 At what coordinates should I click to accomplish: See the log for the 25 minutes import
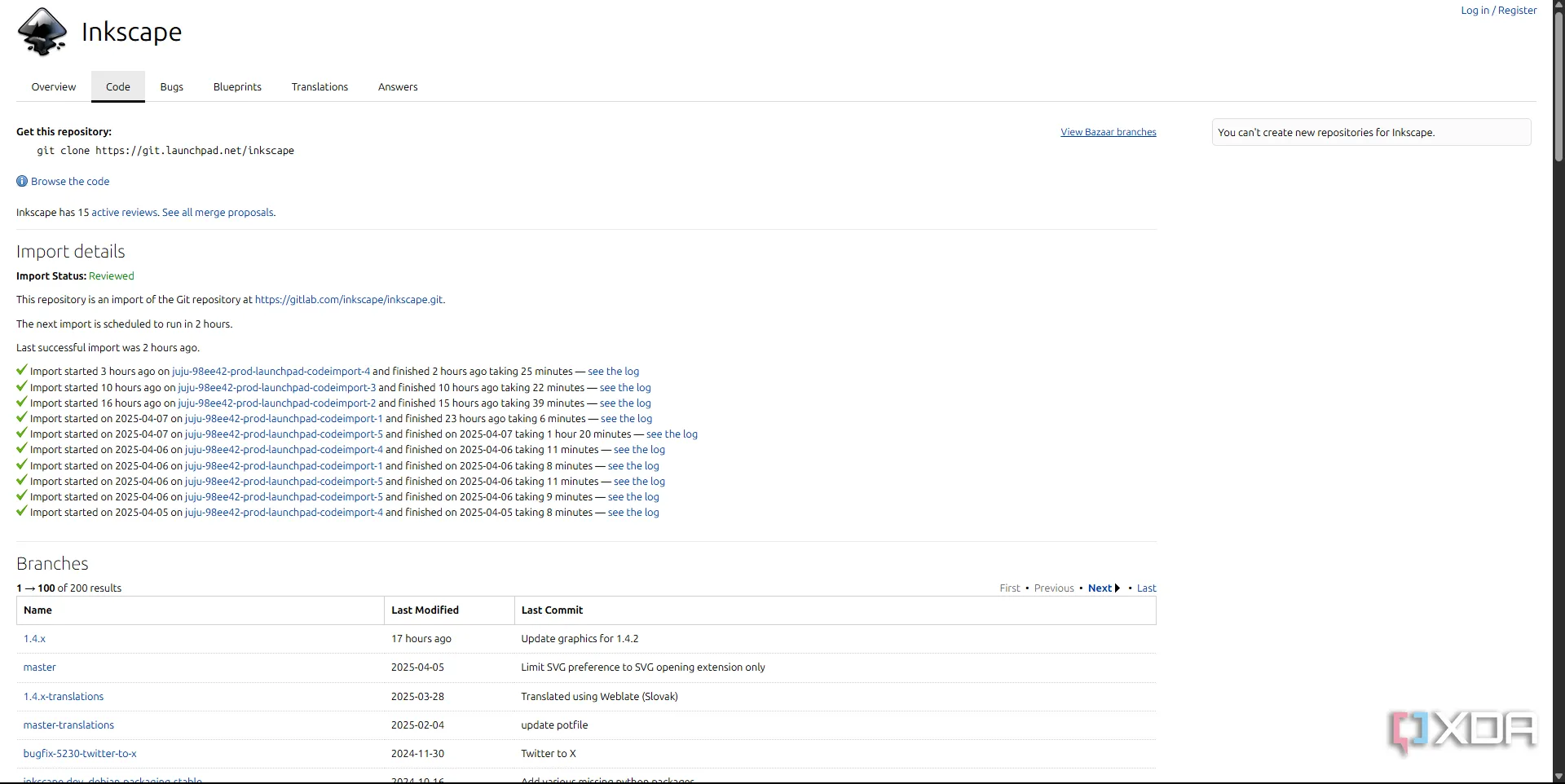pos(613,372)
